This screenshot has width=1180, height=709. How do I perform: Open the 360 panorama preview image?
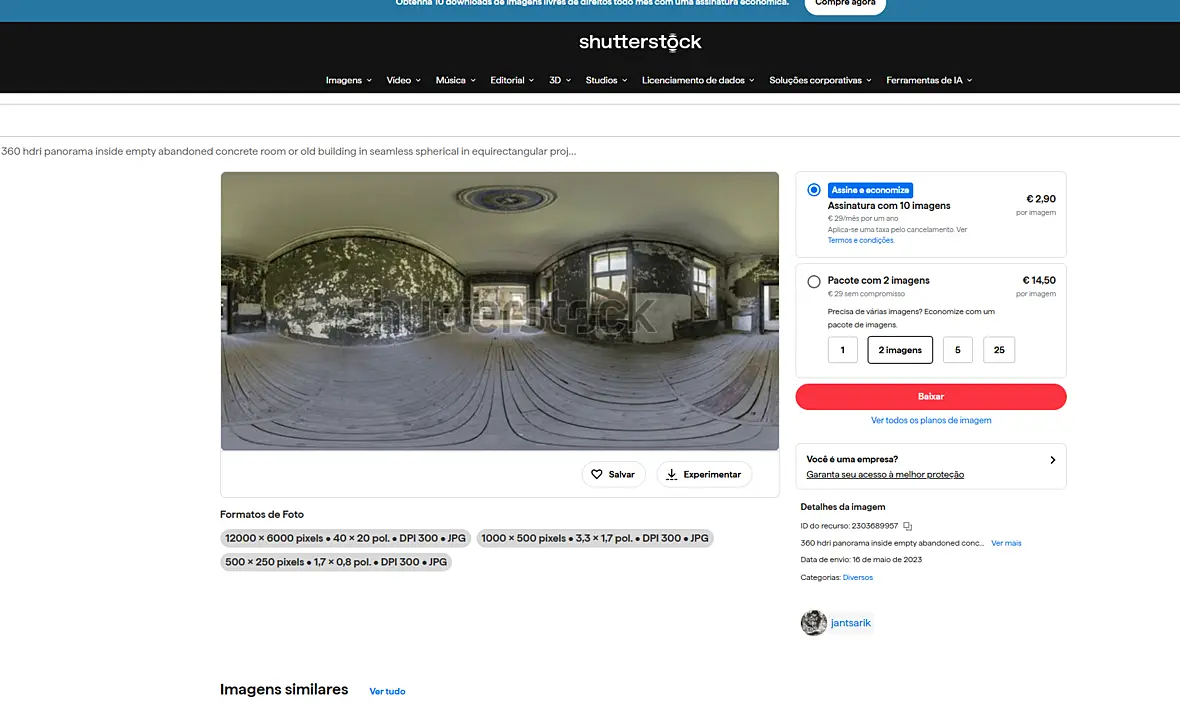pyautogui.click(x=500, y=311)
